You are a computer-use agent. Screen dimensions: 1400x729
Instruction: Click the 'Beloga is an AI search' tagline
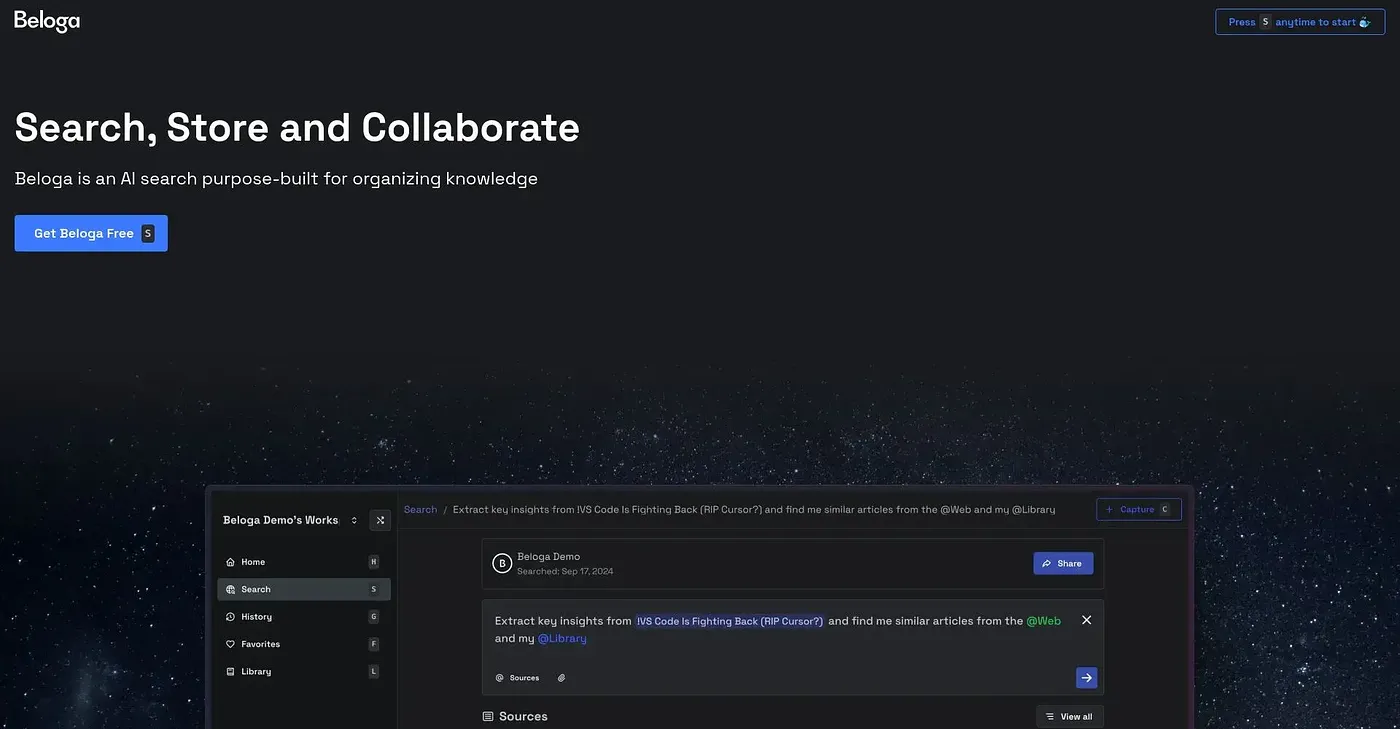tap(276, 179)
